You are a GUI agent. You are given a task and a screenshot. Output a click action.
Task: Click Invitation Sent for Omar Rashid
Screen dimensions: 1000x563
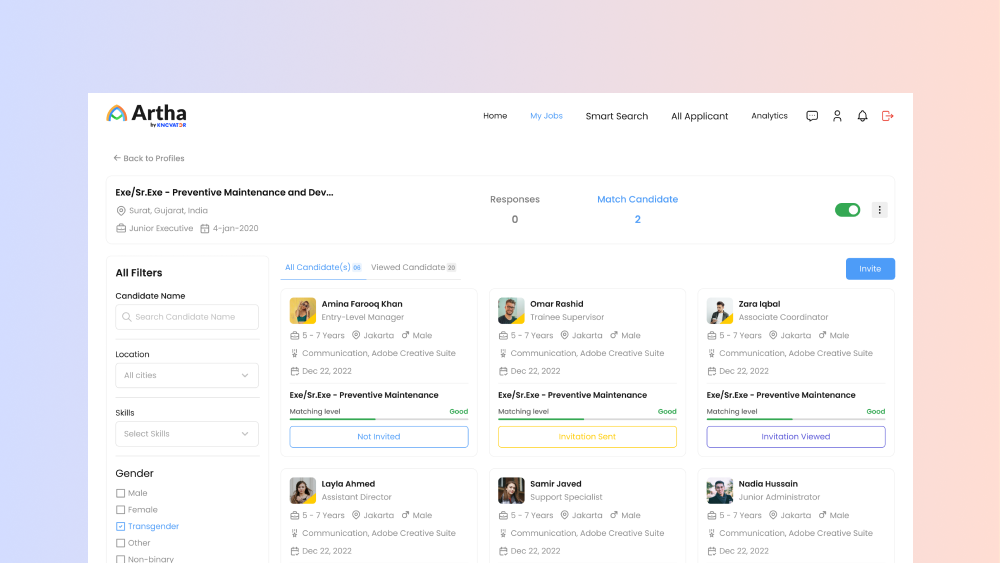[x=587, y=437]
